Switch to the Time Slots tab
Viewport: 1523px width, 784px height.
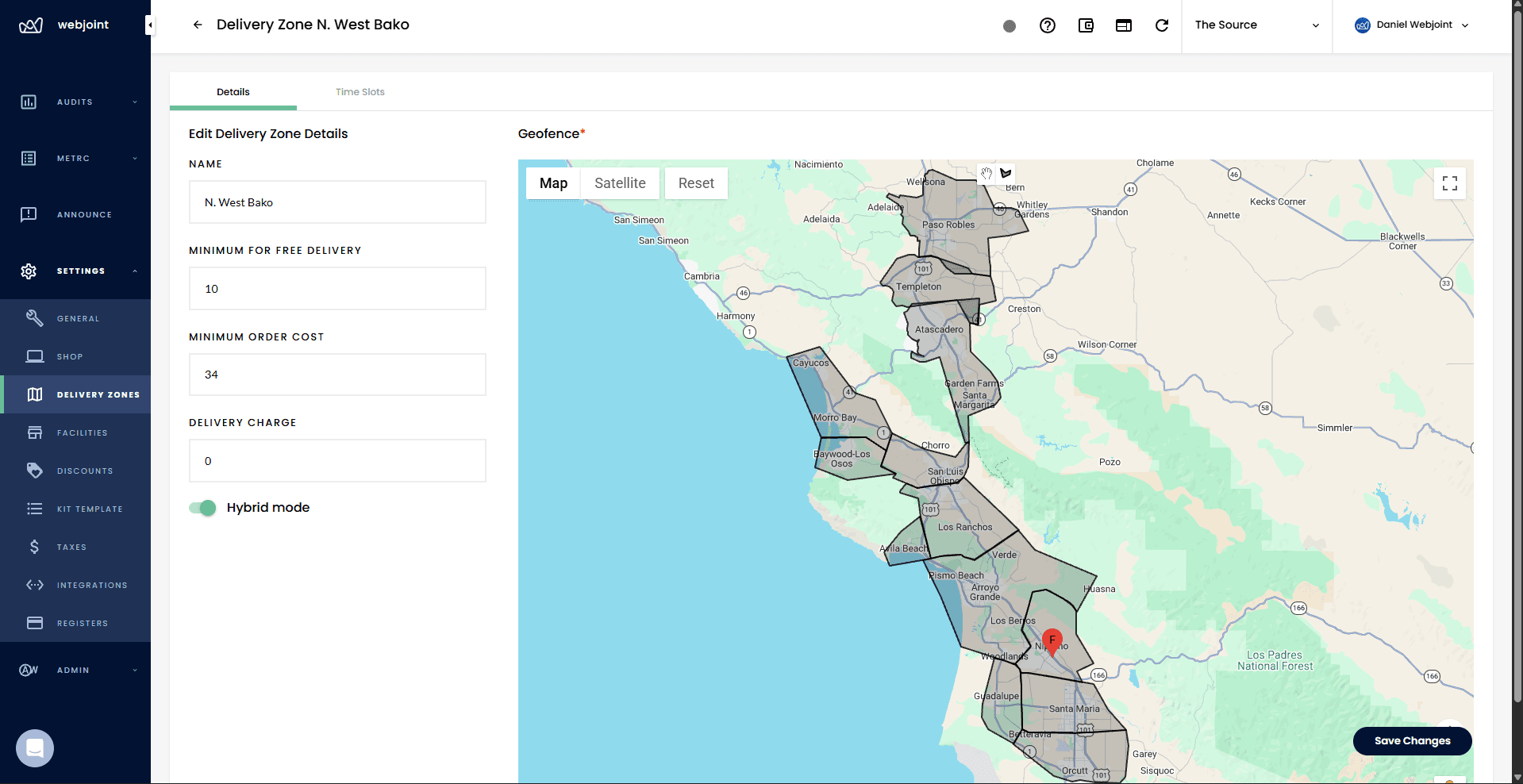pos(360,91)
